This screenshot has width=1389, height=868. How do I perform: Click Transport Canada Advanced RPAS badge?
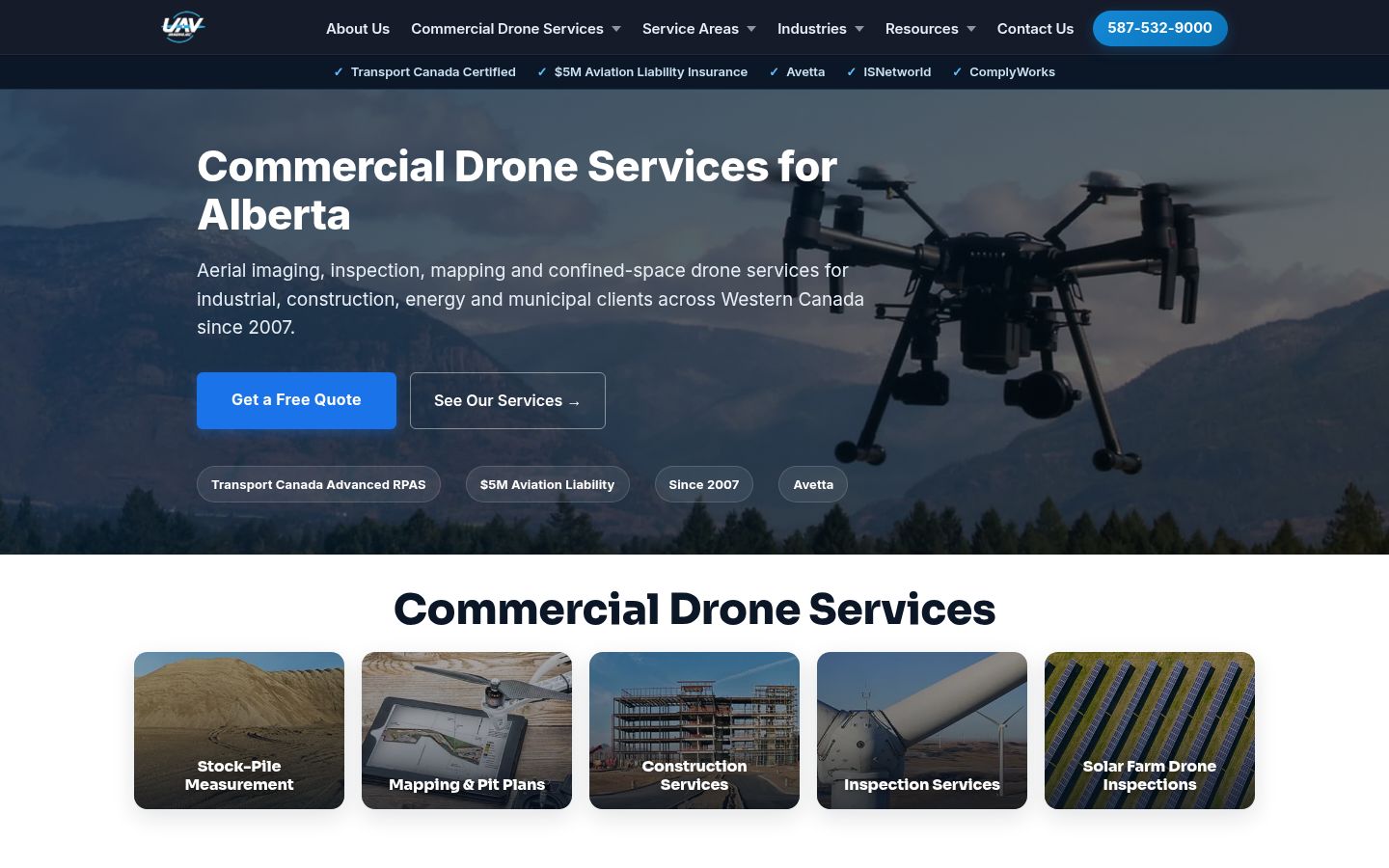pos(318,484)
